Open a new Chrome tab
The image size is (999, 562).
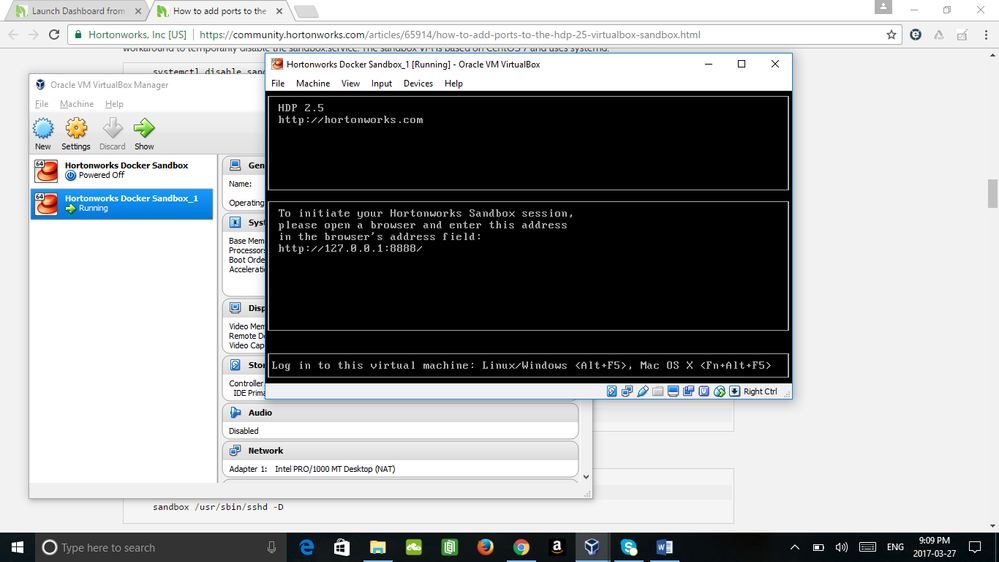[306, 11]
